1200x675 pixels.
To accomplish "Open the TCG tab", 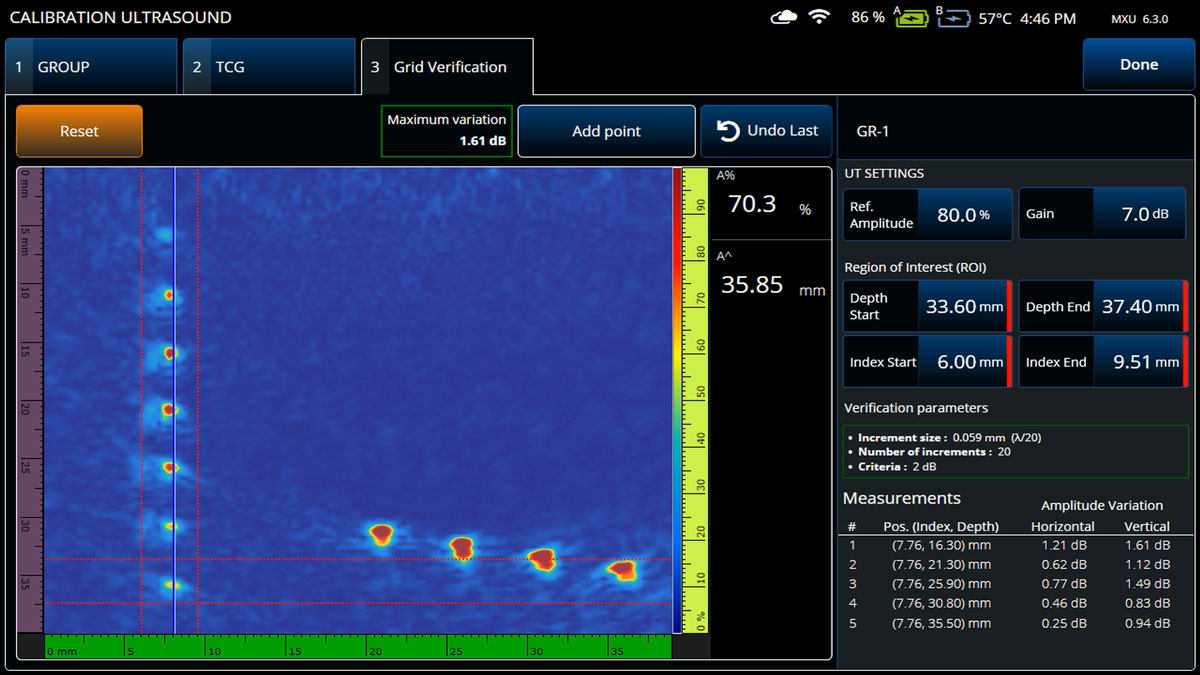I will pyautogui.click(x=269, y=67).
